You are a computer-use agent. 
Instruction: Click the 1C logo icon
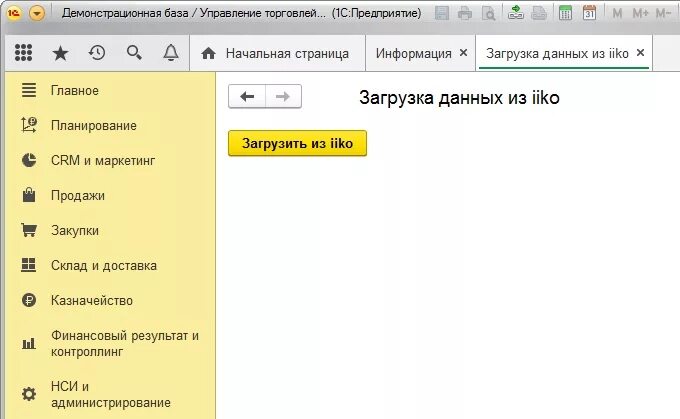pyautogui.click(x=14, y=13)
